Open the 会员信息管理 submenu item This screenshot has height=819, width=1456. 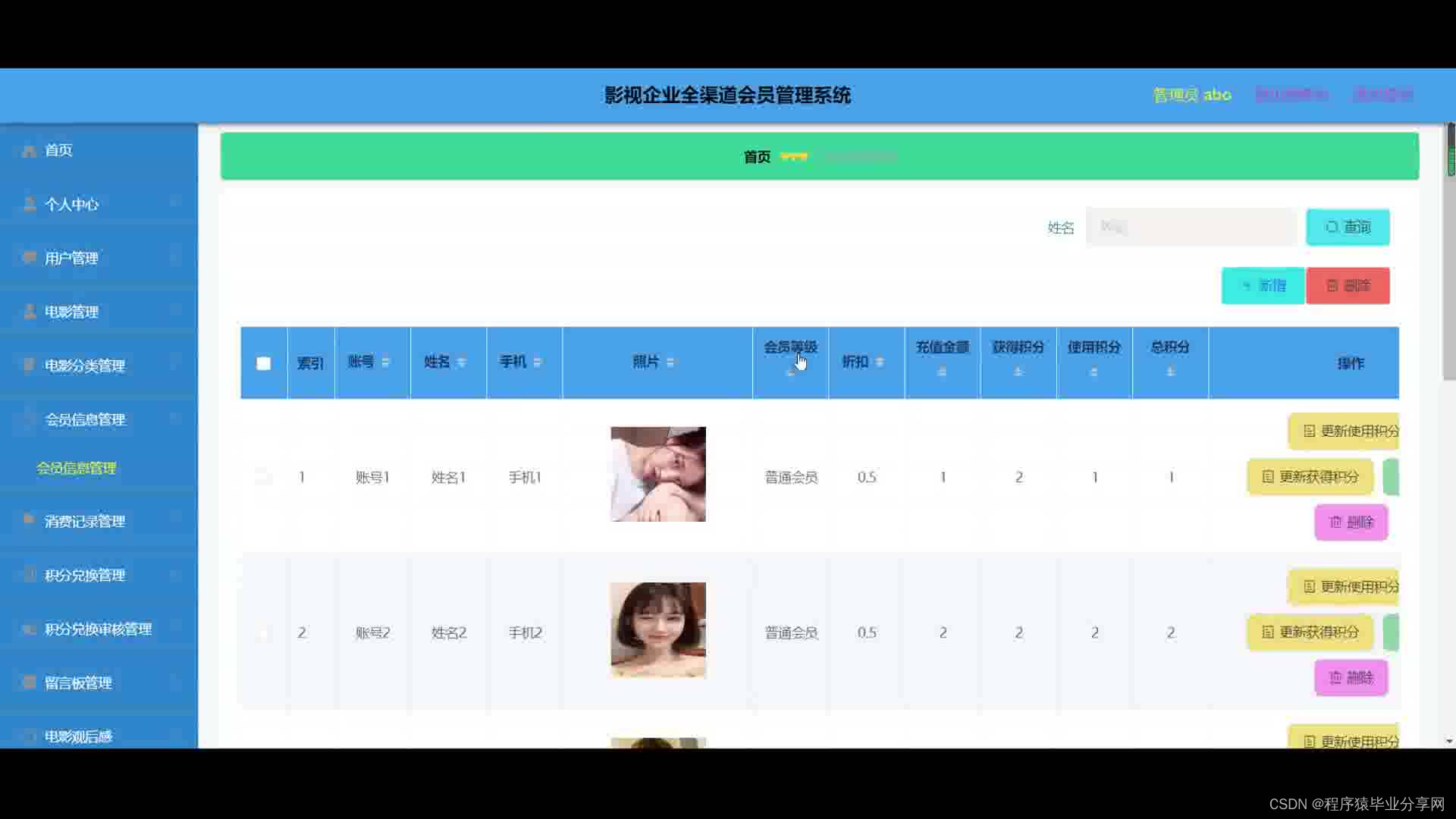point(76,468)
